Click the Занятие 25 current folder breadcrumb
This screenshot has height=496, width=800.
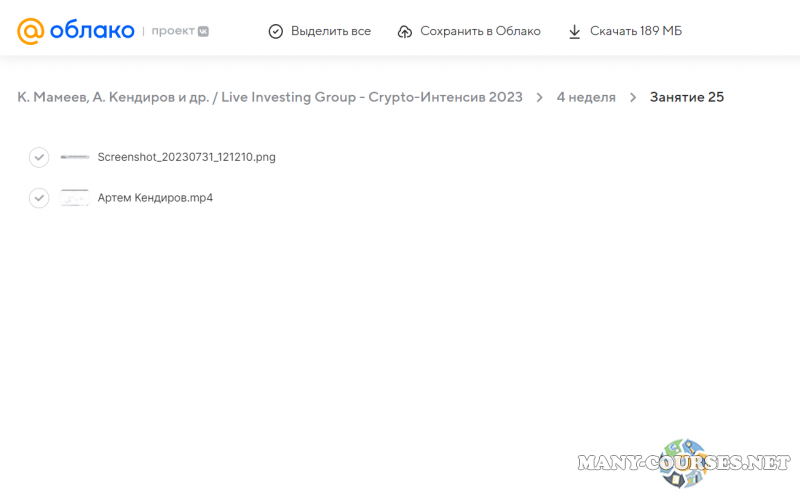tap(687, 97)
